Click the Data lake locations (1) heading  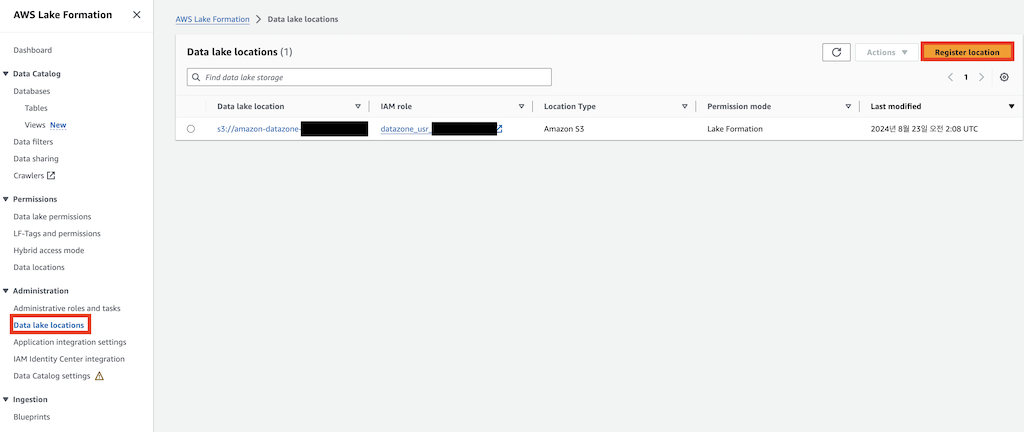coord(240,52)
